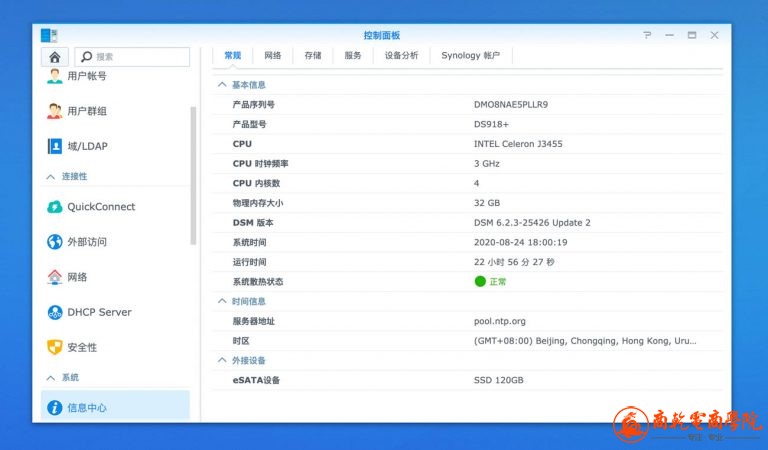The image size is (768, 450).
Task: Switch to the 服务 tab
Action: click(x=353, y=55)
